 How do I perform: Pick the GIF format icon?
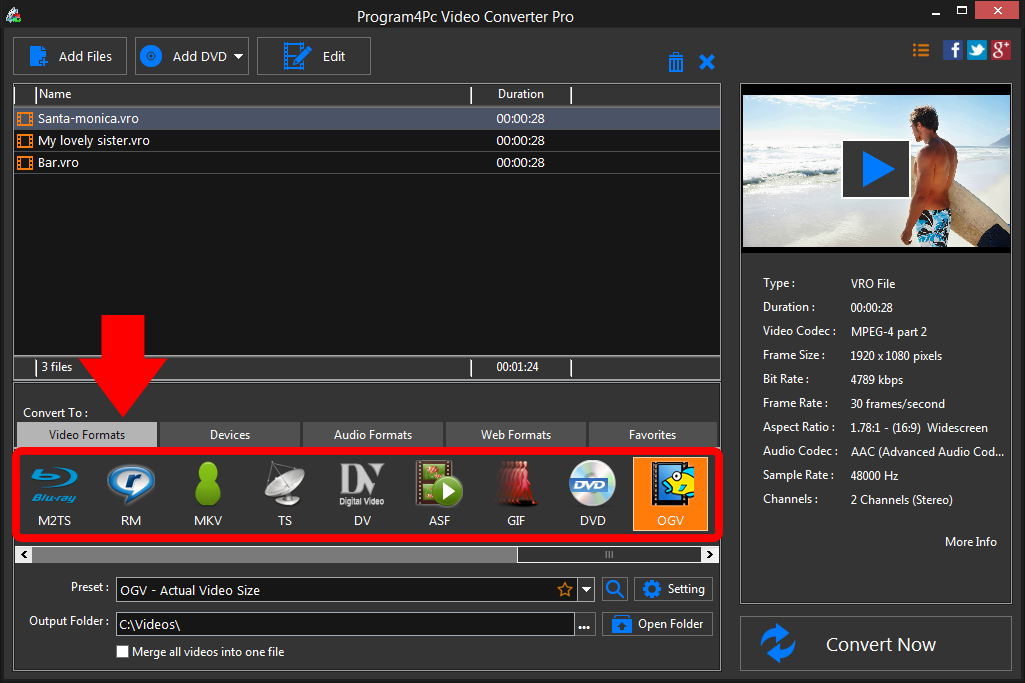[517, 493]
